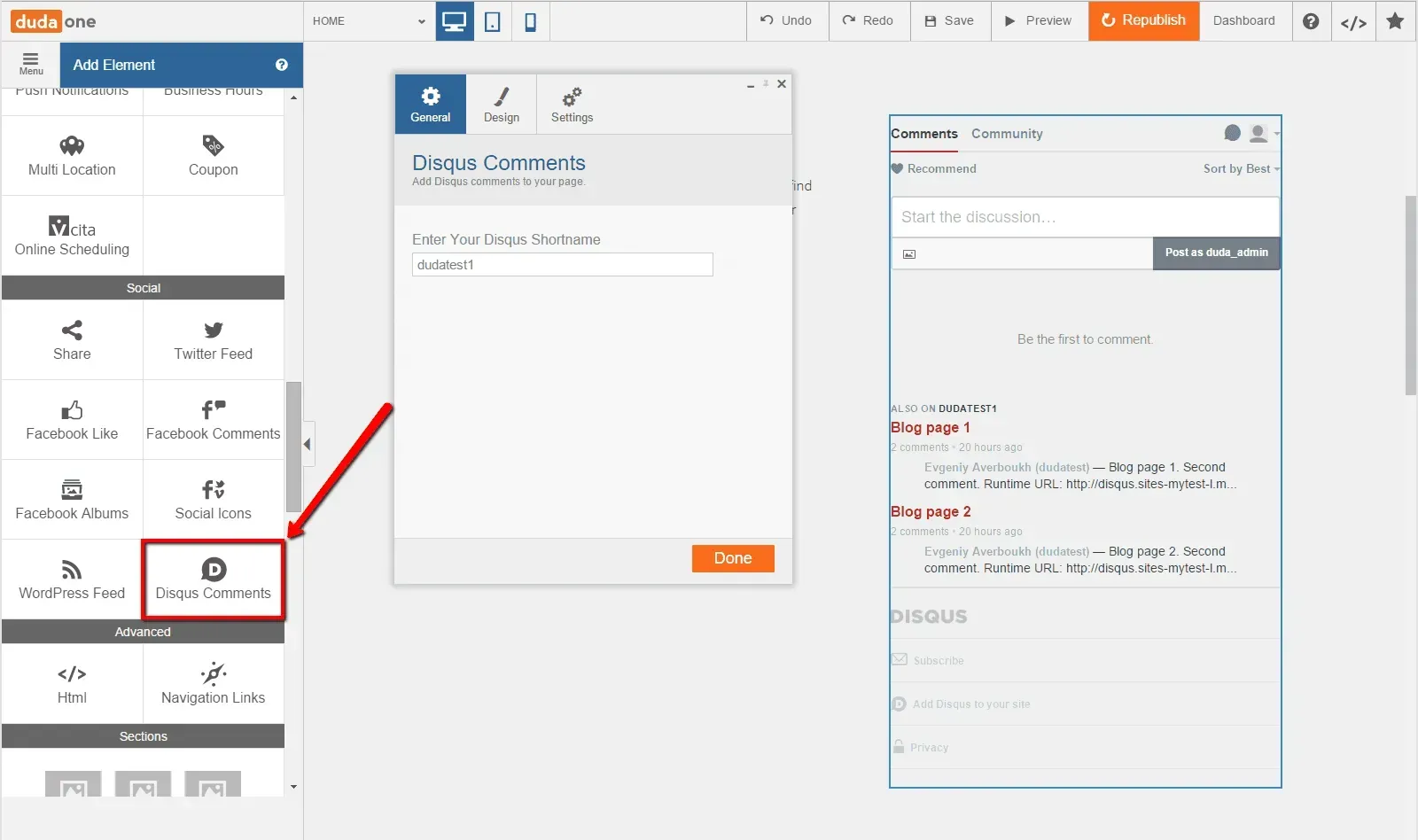Add the Disqus Comments element

(x=214, y=579)
